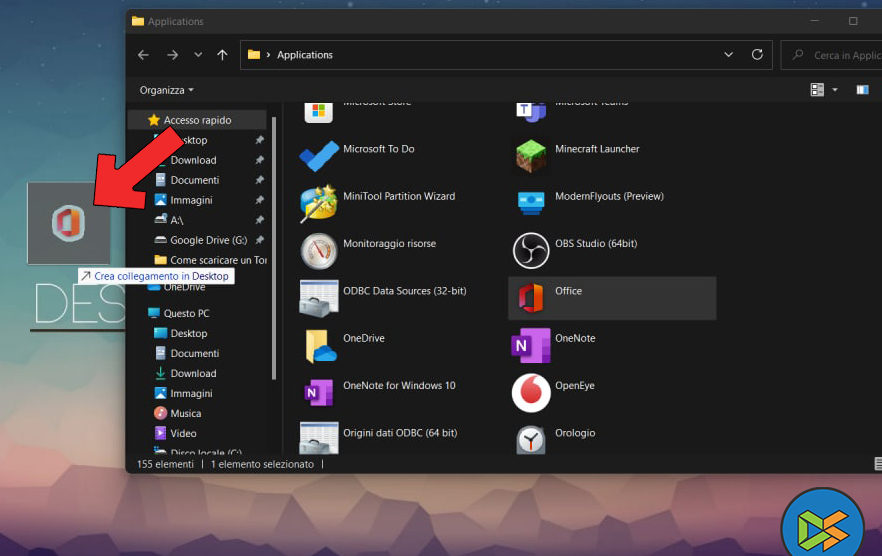The image size is (882, 556).
Task: Expand the recent locations chevron
Action: click(x=198, y=55)
